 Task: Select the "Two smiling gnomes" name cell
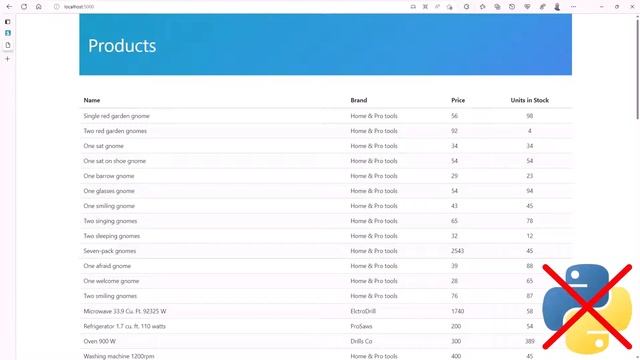click(110, 296)
